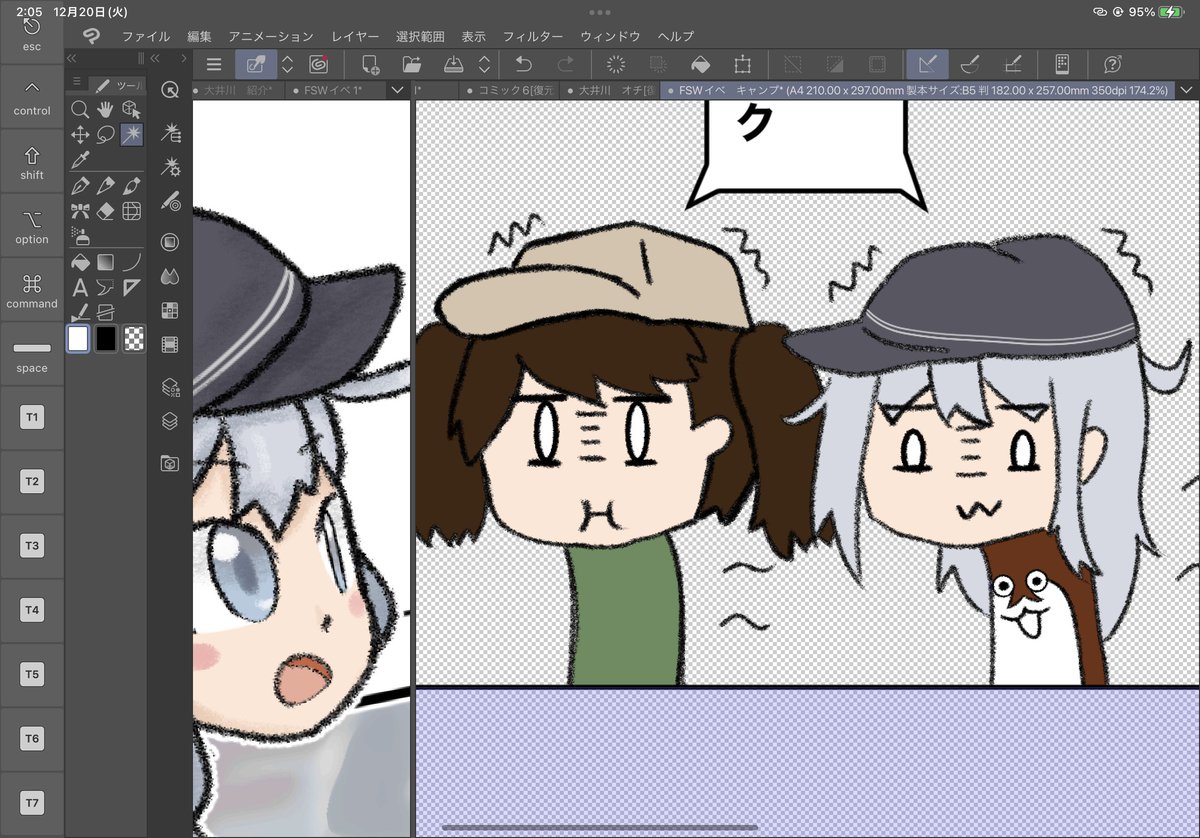Open the stepper arrows beside Save button
The image size is (1200, 838).
coord(484,64)
